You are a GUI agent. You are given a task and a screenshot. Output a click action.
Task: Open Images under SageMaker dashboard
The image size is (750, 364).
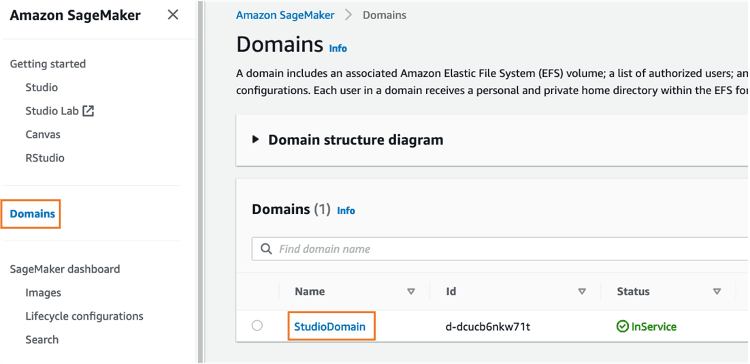coord(43,293)
